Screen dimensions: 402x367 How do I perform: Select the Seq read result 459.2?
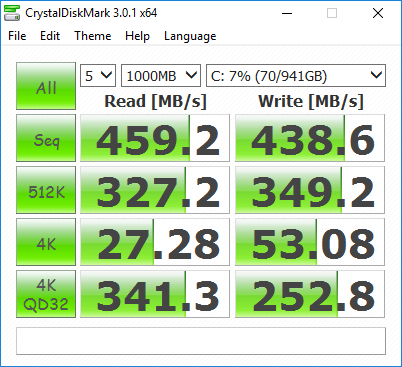click(x=155, y=138)
